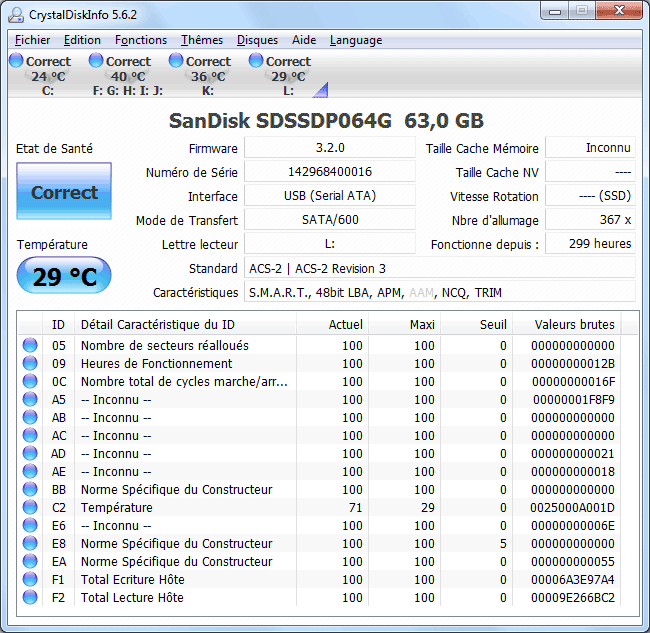Click the Taille Cache Mémoire Inconnu field
The image size is (650, 633).
point(590,148)
